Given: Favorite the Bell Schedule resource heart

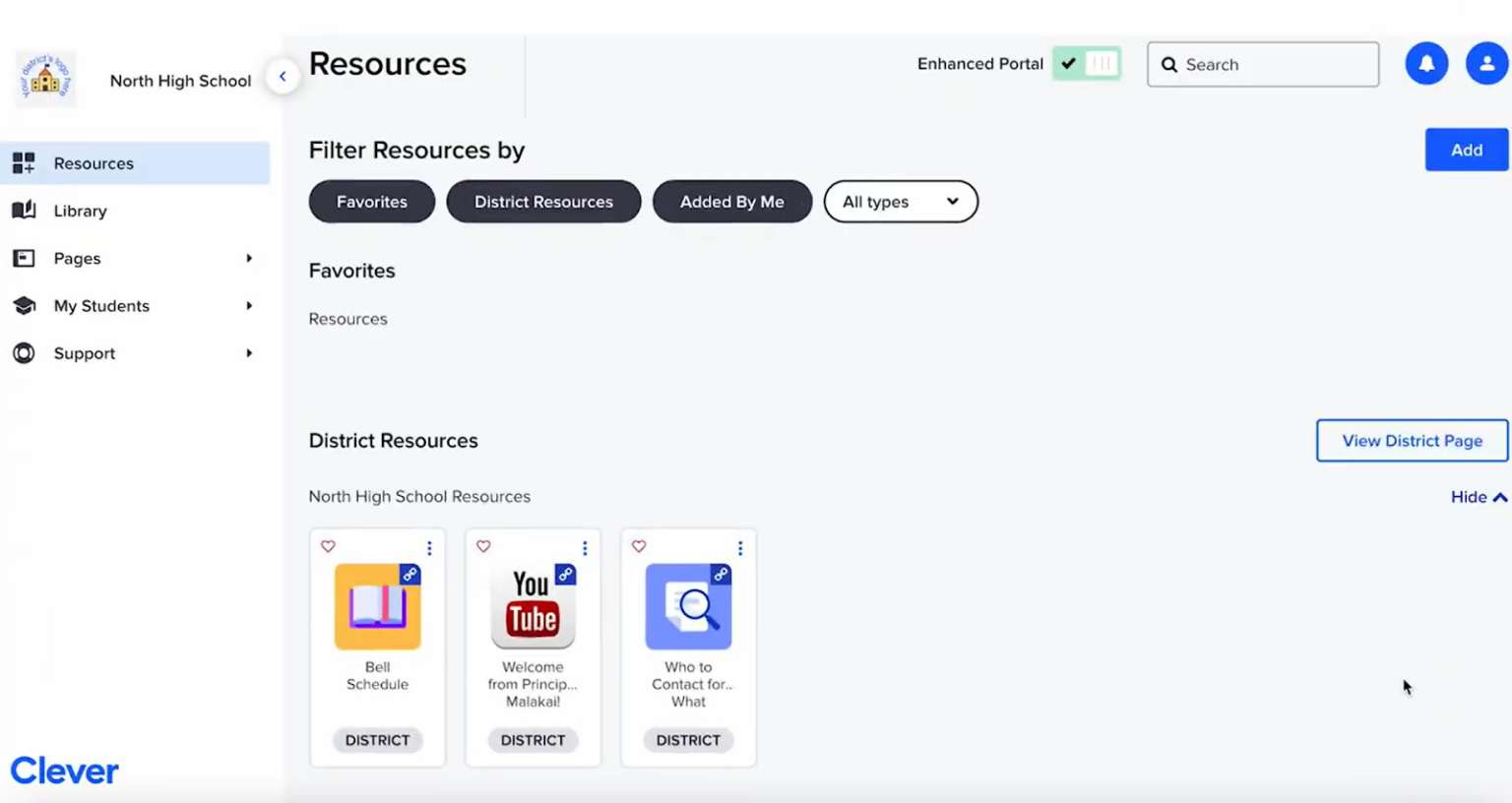Looking at the screenshot, I should 328,546.
